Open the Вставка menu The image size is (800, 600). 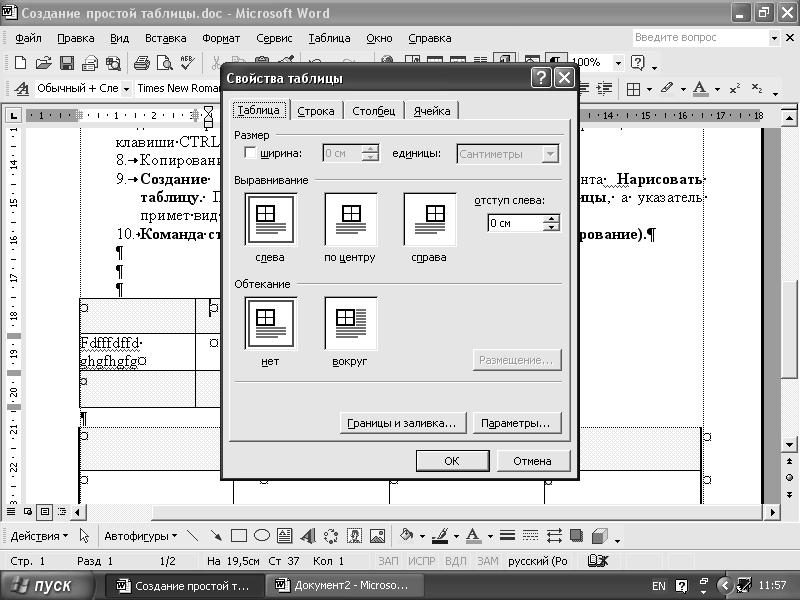point(165,38)
